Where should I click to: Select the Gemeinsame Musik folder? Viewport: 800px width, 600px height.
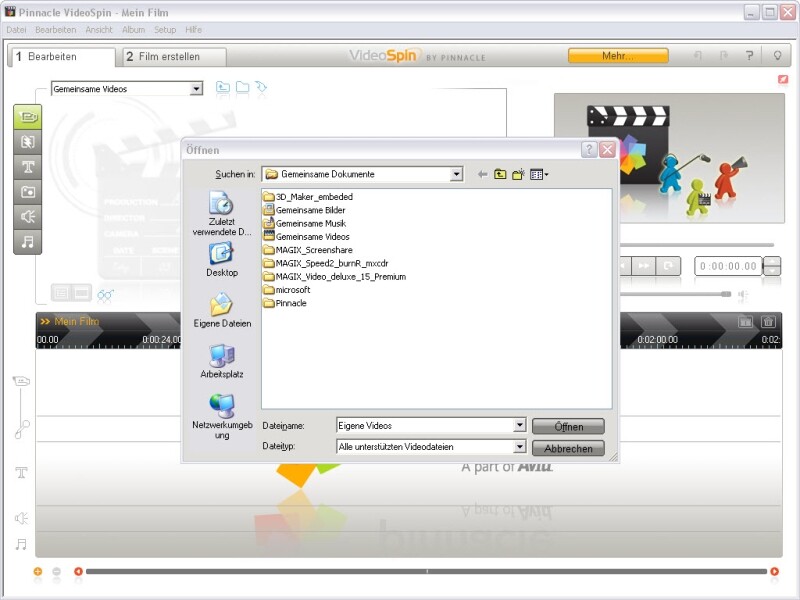tap(305, 223)
